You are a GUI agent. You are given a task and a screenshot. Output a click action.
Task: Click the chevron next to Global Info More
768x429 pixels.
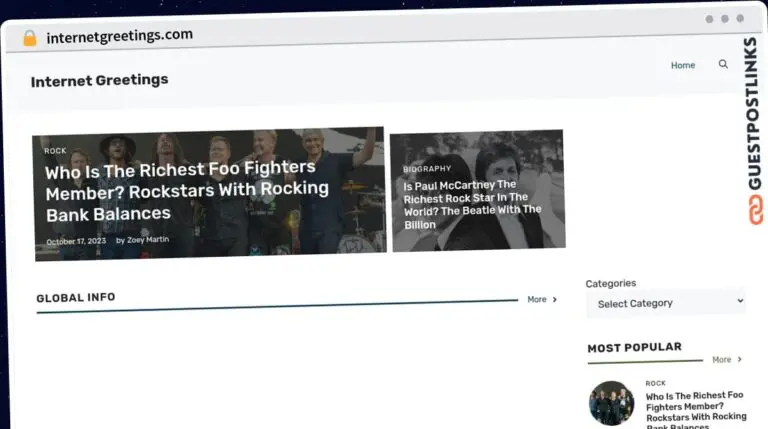(x=554, y=299)
